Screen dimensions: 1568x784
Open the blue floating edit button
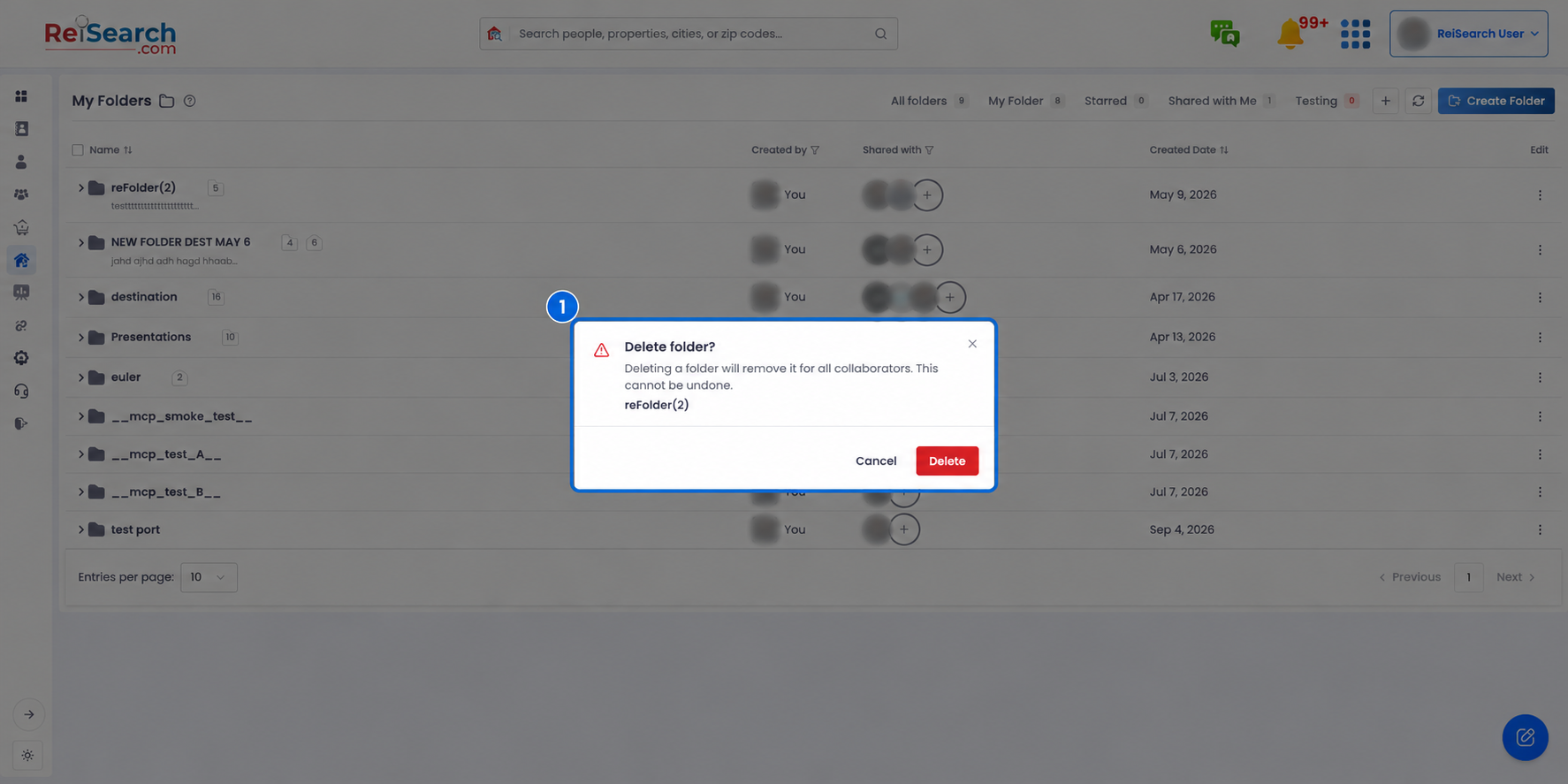point(1525,737)
